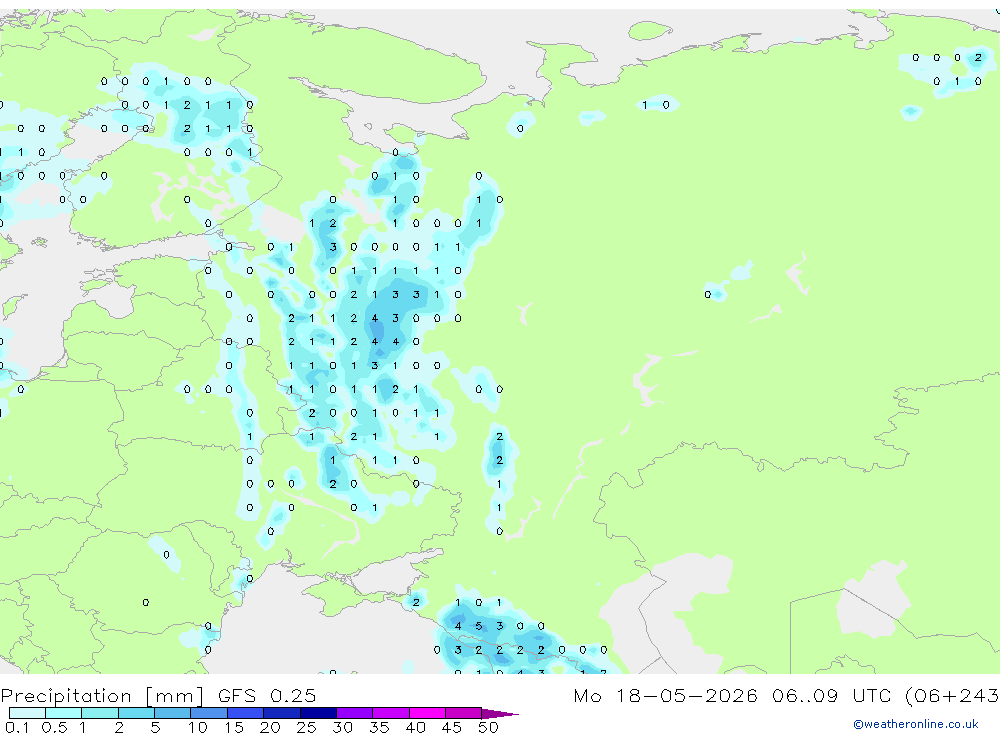Click the legend label '30'

tap(342, 727)
